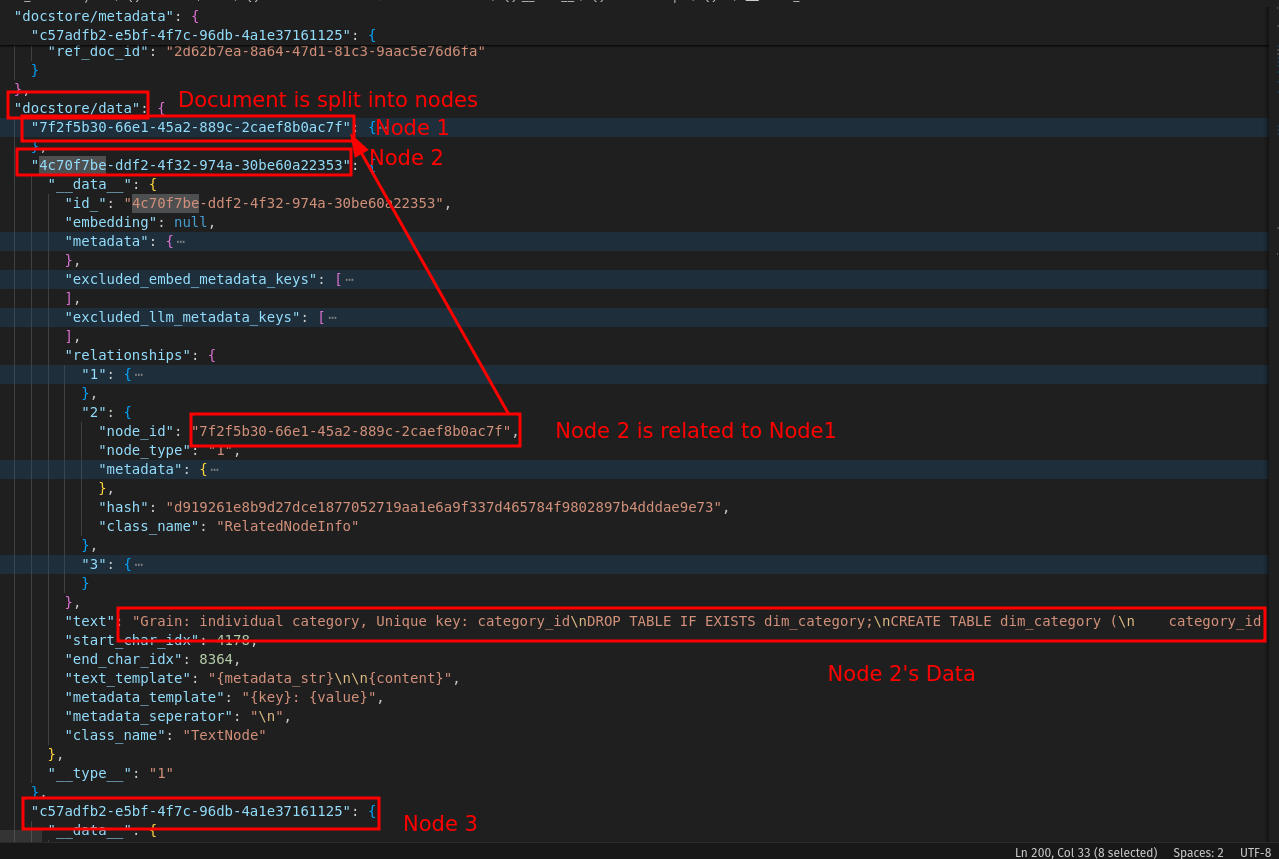Click the "RelatedNodeInfo" class name value
Image resolution: width=1279 pixels, height=859 pixels.
(287, 526)
